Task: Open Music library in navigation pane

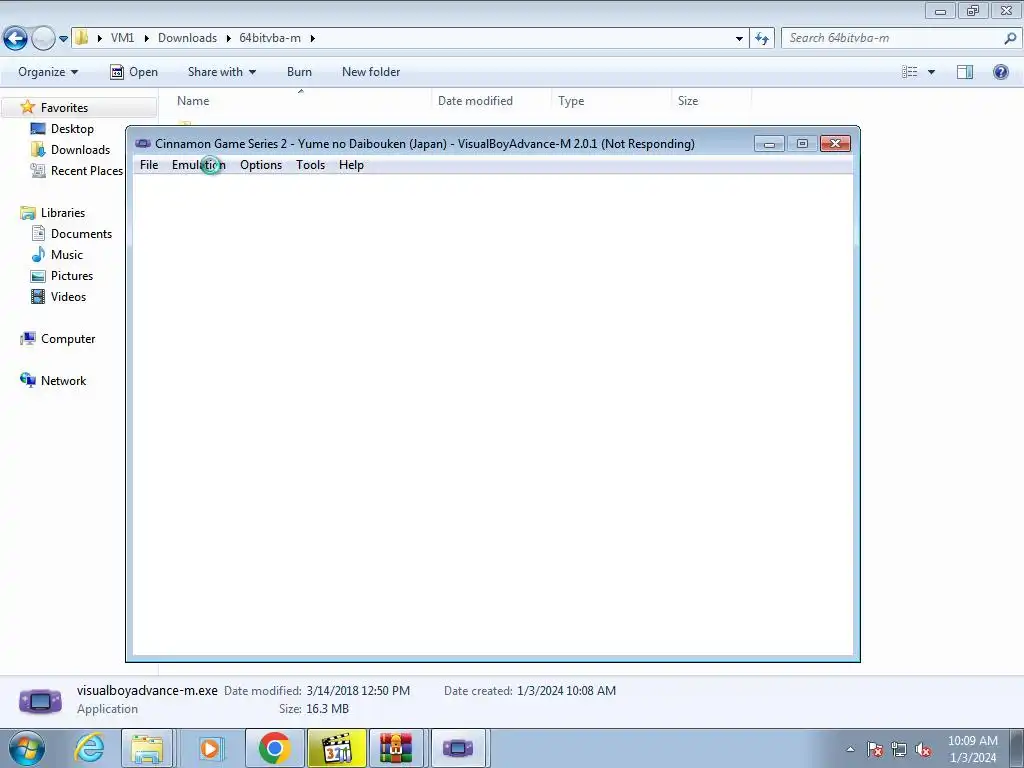Action: tap(67, 255)
